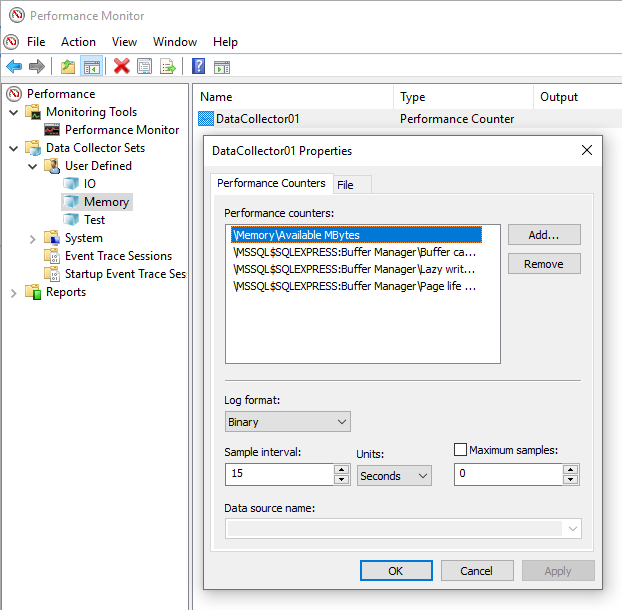Click OK in the properties dialog
Viewport: 622px width, 610px height.
coord(396,571)
